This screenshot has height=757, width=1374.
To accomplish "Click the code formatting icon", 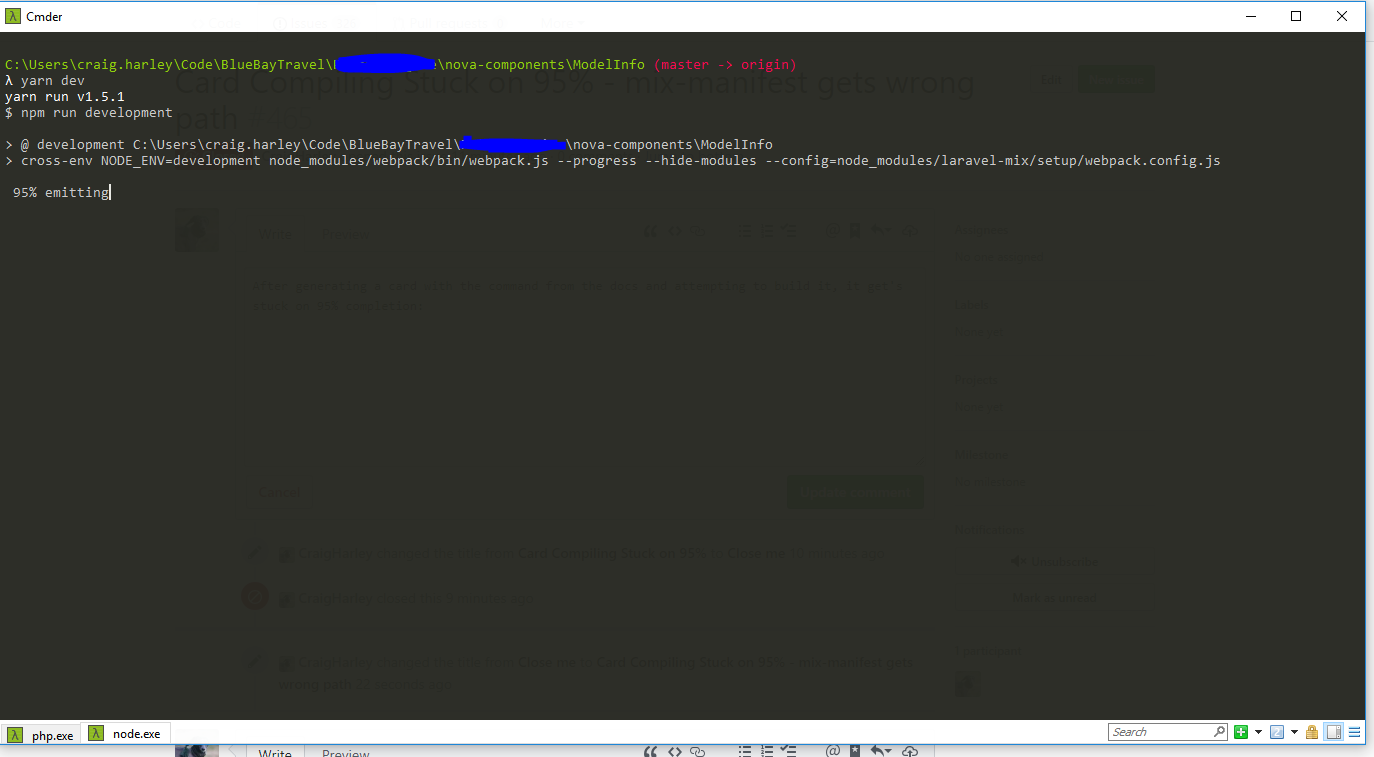I will pyautogui.click(x=675, y=750).
